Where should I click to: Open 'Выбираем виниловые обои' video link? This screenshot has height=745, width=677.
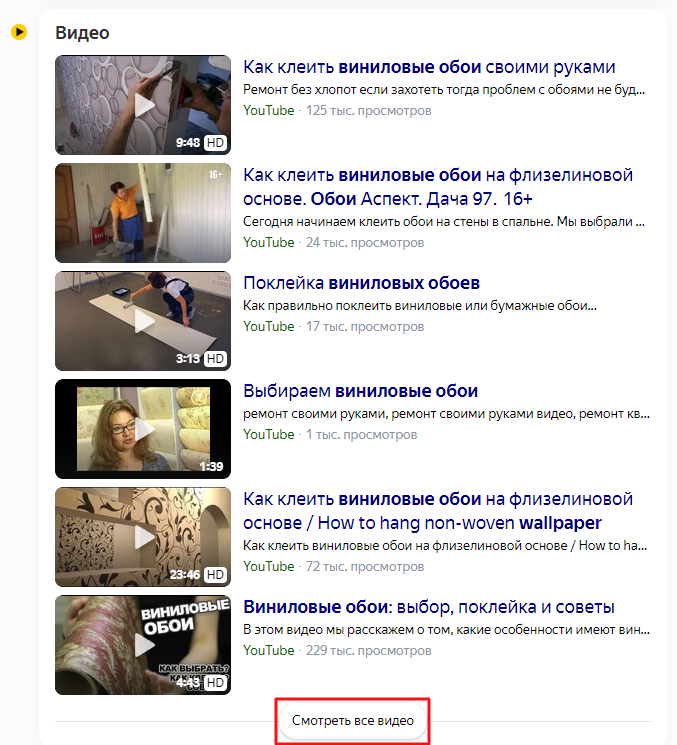361,391
